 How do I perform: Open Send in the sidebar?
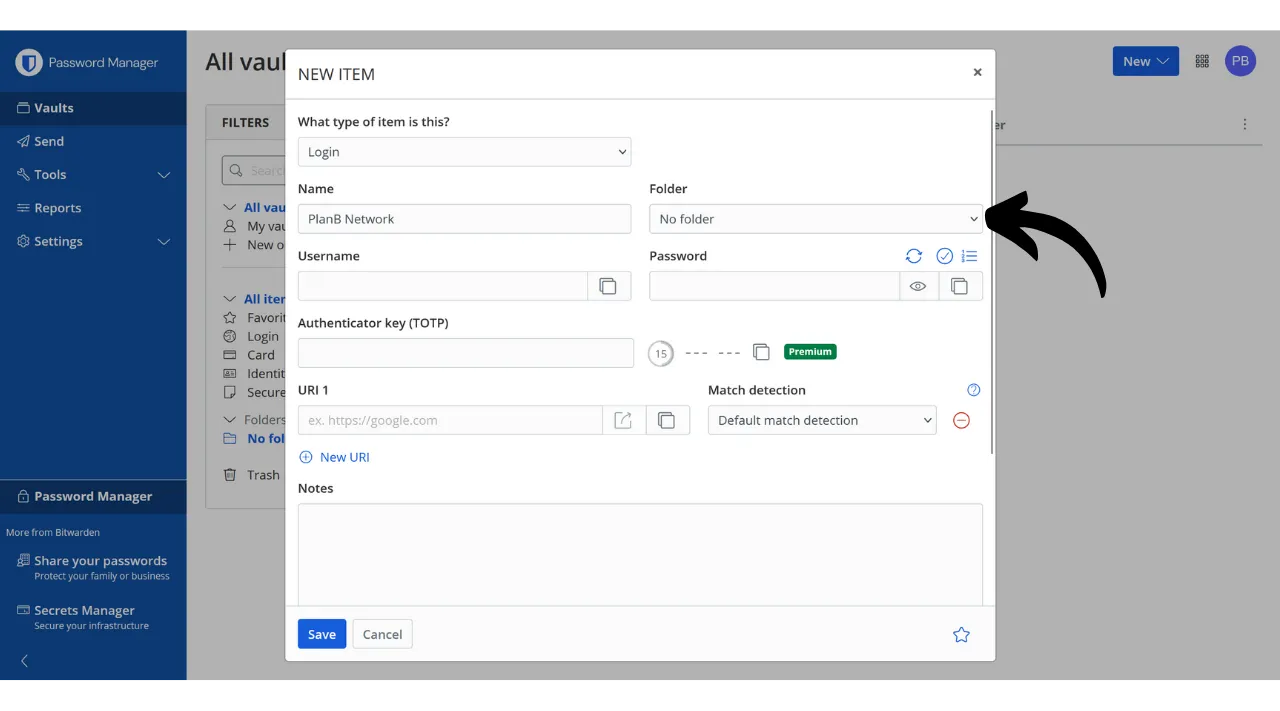pyautogui.click(x=48, y=141)
